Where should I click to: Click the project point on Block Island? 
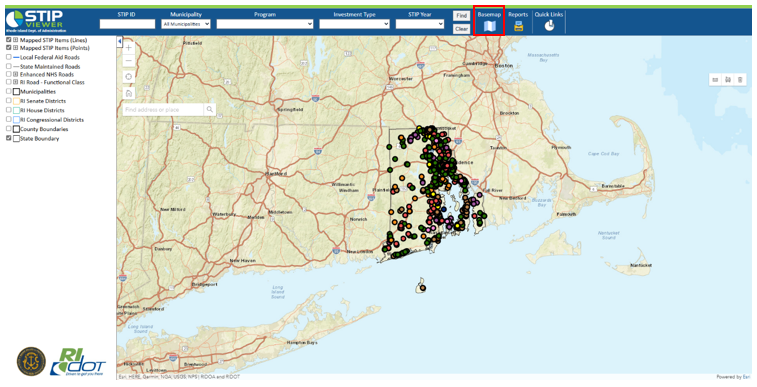[x=422, y=288]
